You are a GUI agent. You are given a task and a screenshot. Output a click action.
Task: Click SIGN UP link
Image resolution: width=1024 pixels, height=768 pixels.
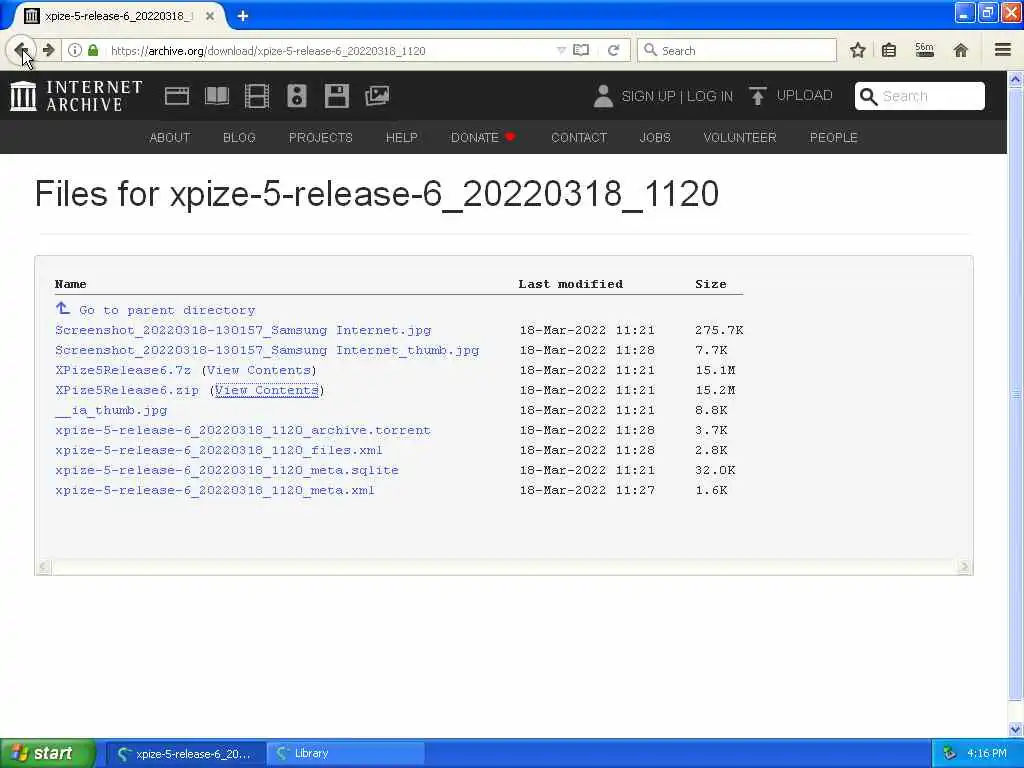click(x=648, y=96)
